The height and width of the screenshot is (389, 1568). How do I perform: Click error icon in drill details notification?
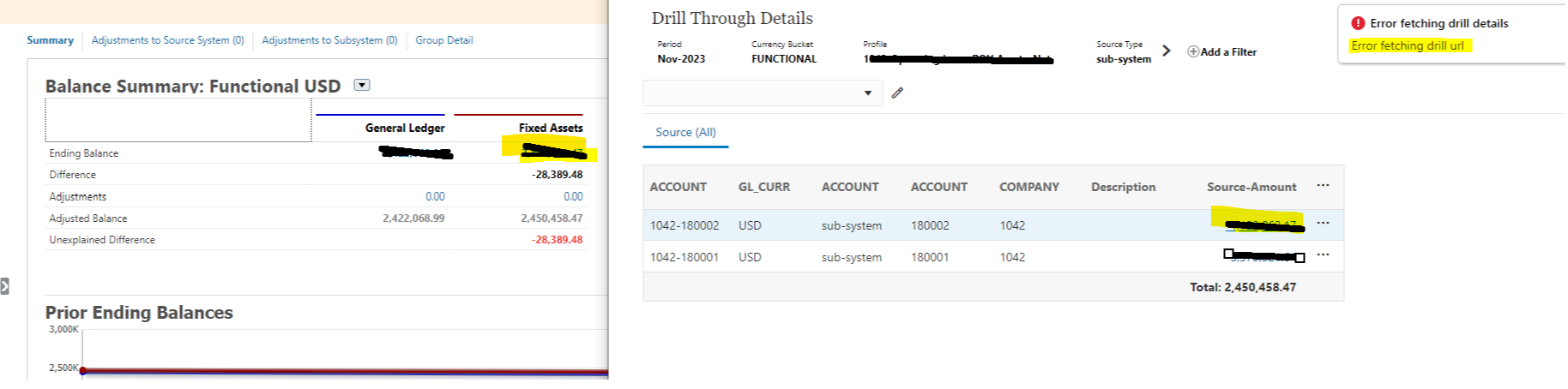(1358, 23)
